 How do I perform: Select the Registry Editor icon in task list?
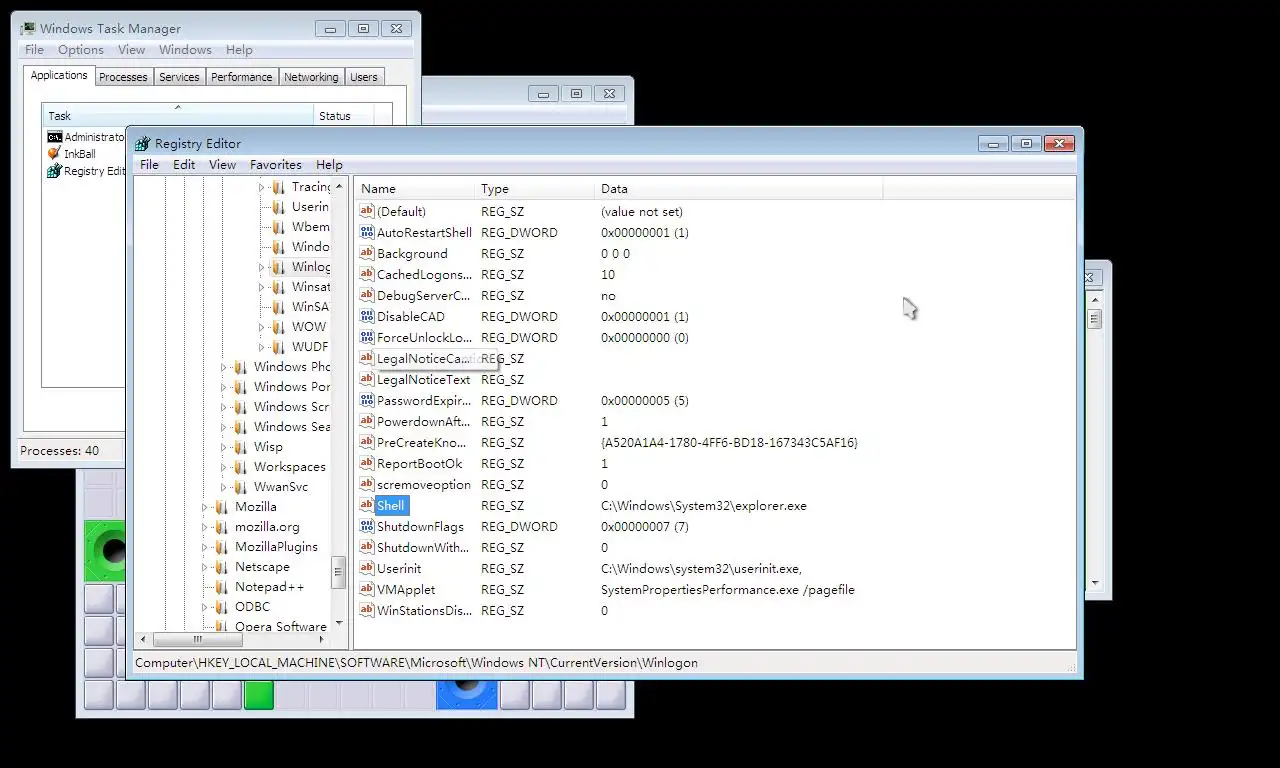click(54, 171)
